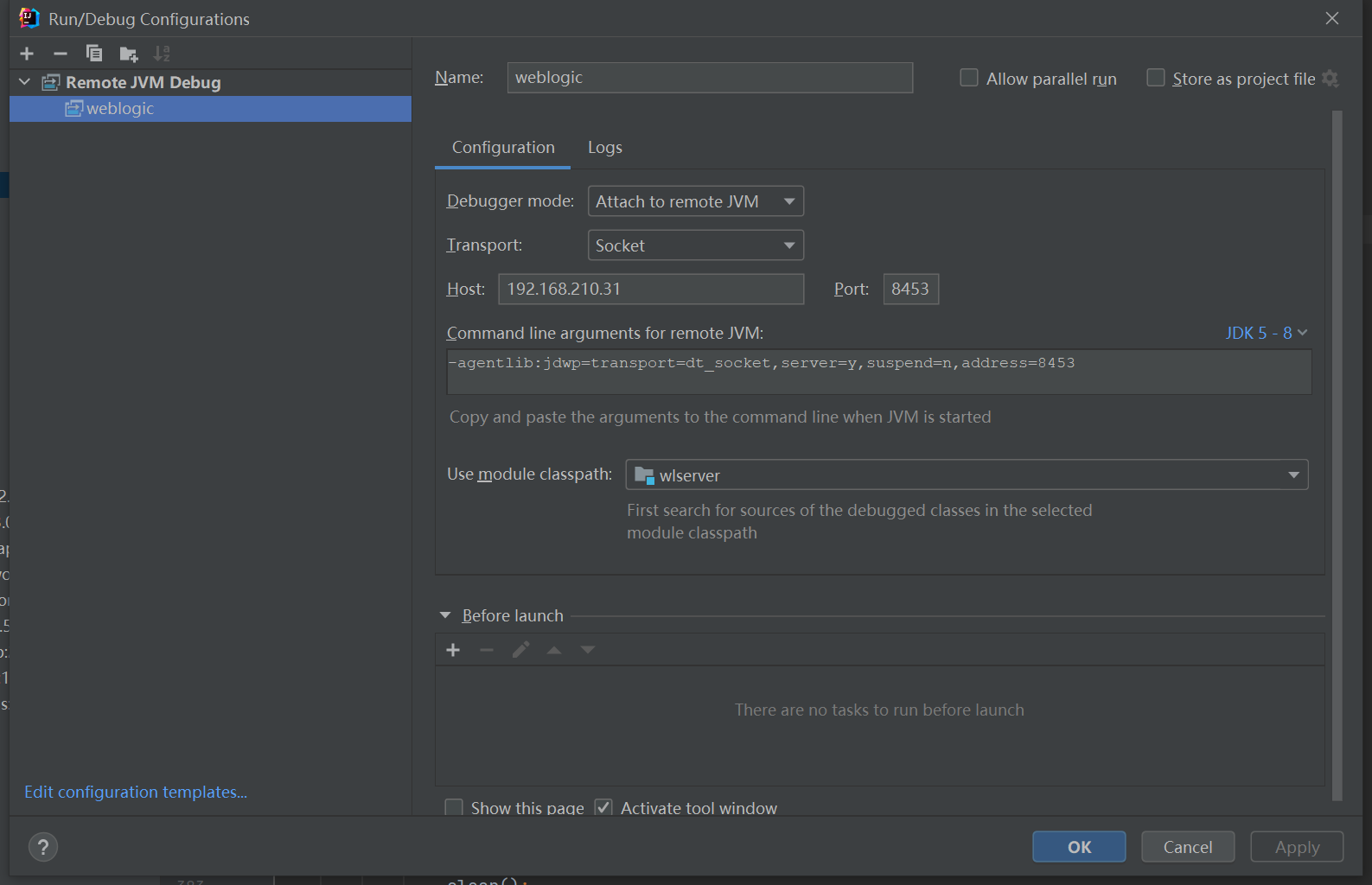The height and width of the screenshot is (885, 1372).
Task: Click the Add New Configuration plus icon
Action: 27,54
